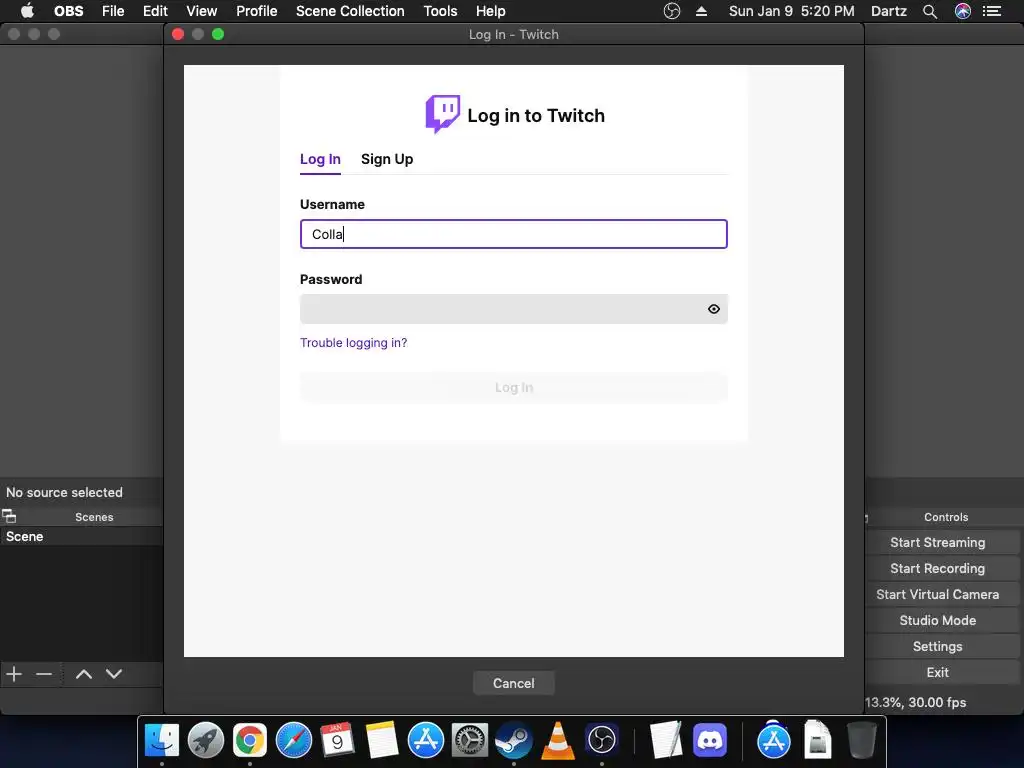Switch to the Log In tab
1024x768 pixels.
[x=320, y=159]
